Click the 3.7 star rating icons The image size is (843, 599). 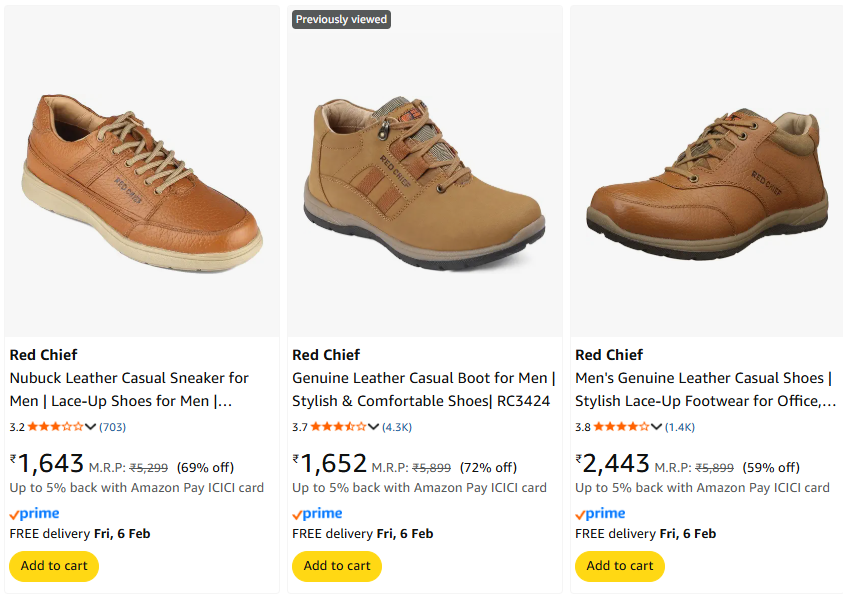tap(339, 427)
